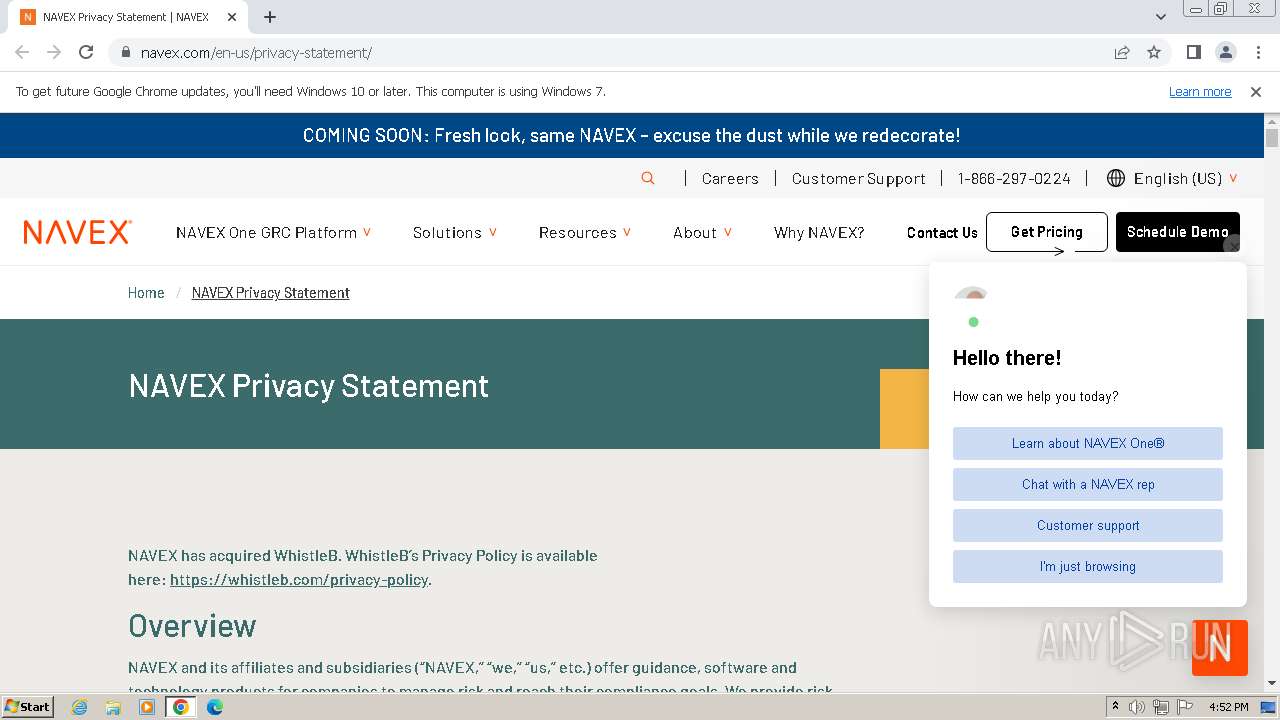Click NAVEX Privacy Statement breadcrumb
Image resolution: width=1280 pixels, height=720 pixels.
point(271,293)
